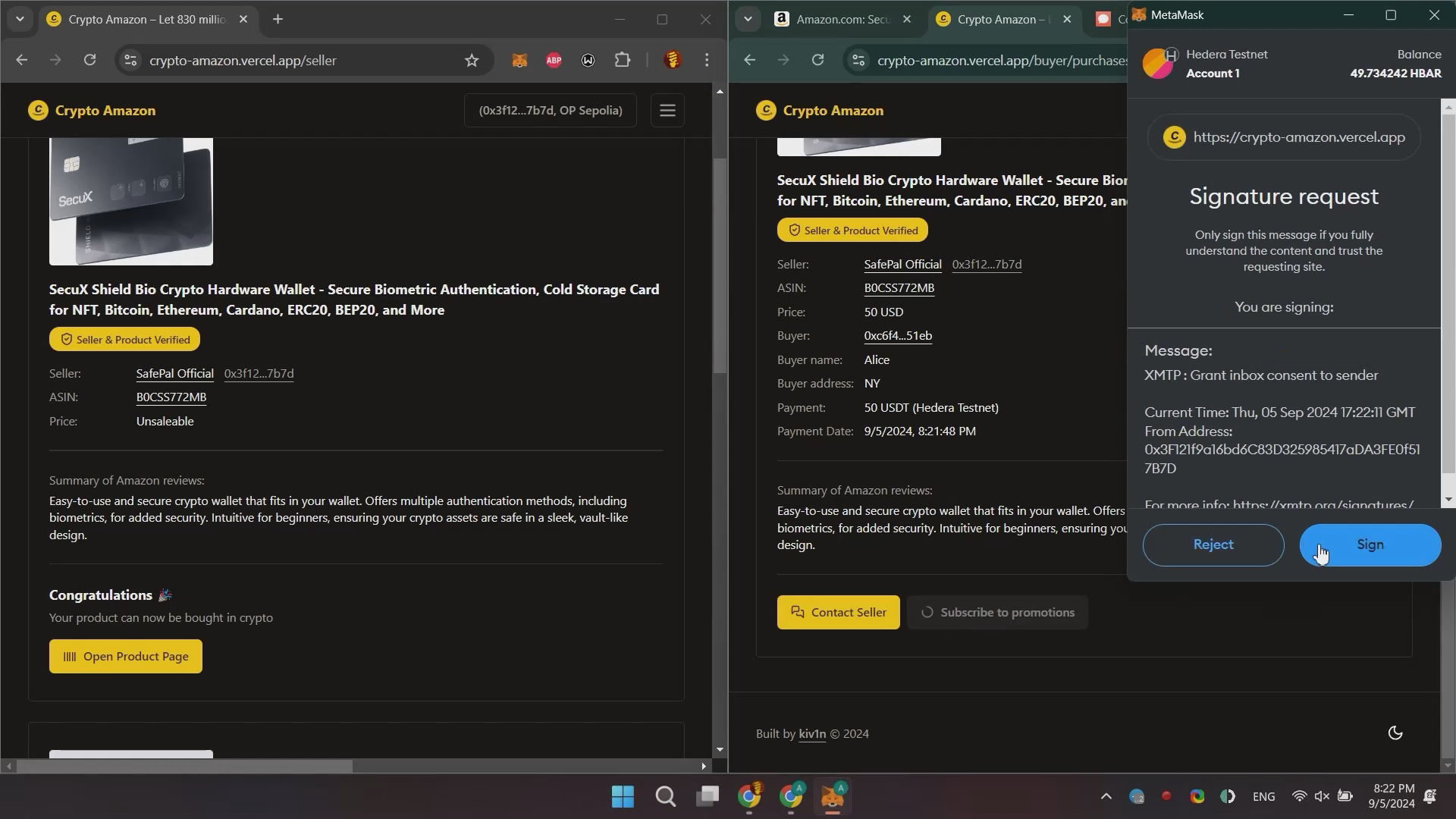
Task: Open ASIN B0CSS772MB link in left window
Action: 171,397
